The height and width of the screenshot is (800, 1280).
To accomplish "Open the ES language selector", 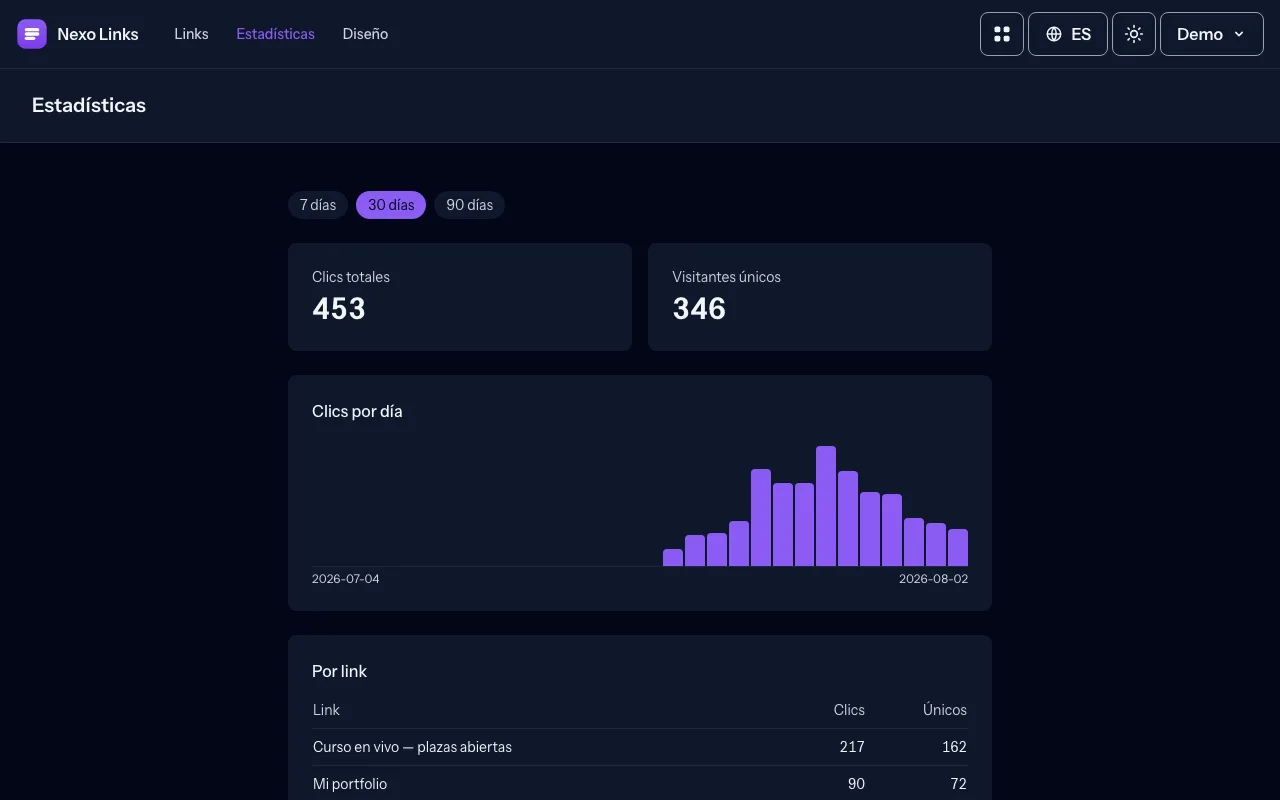I will pos(1068,34).
